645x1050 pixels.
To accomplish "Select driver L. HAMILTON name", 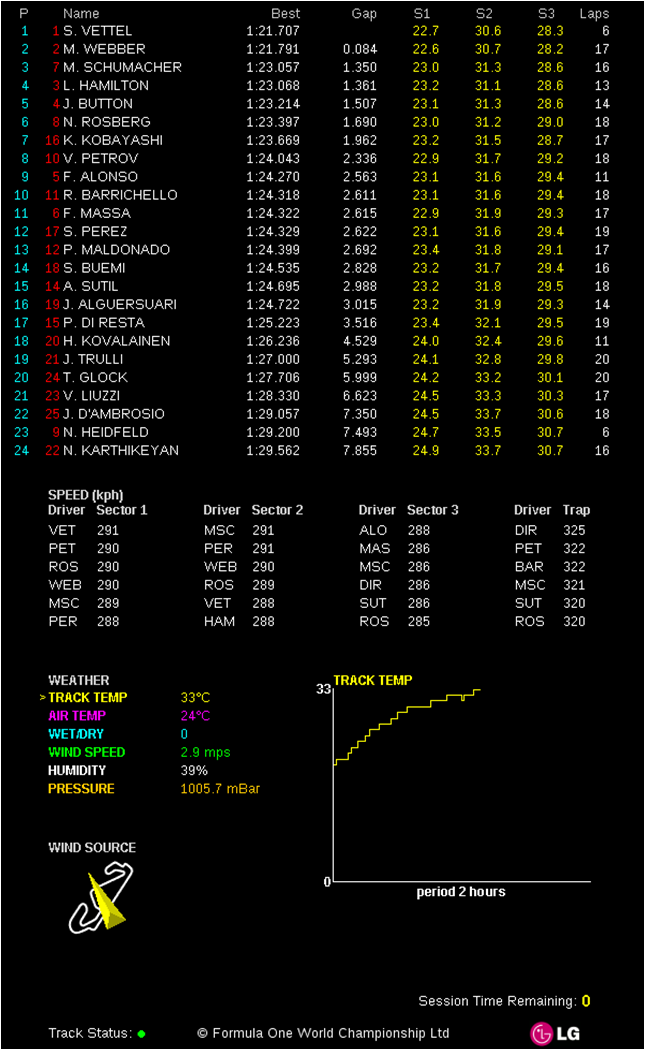I will coord(106,86).
